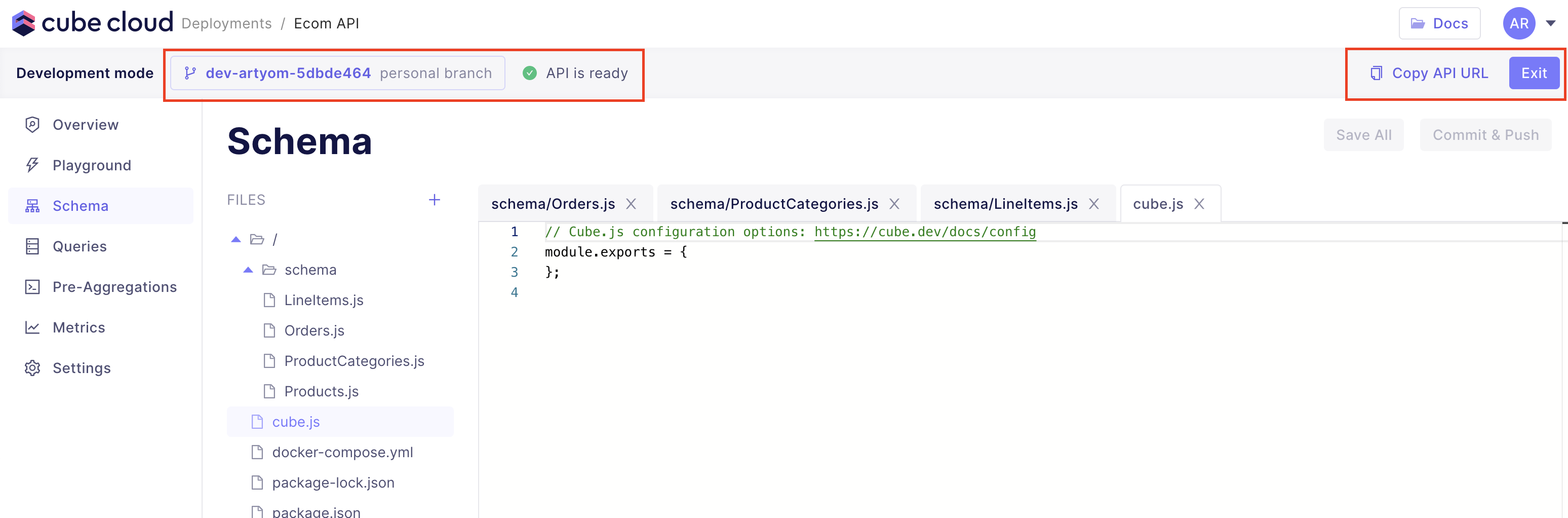Collapse the schema folder
The image size is (1568, 518).
[248, 270]
